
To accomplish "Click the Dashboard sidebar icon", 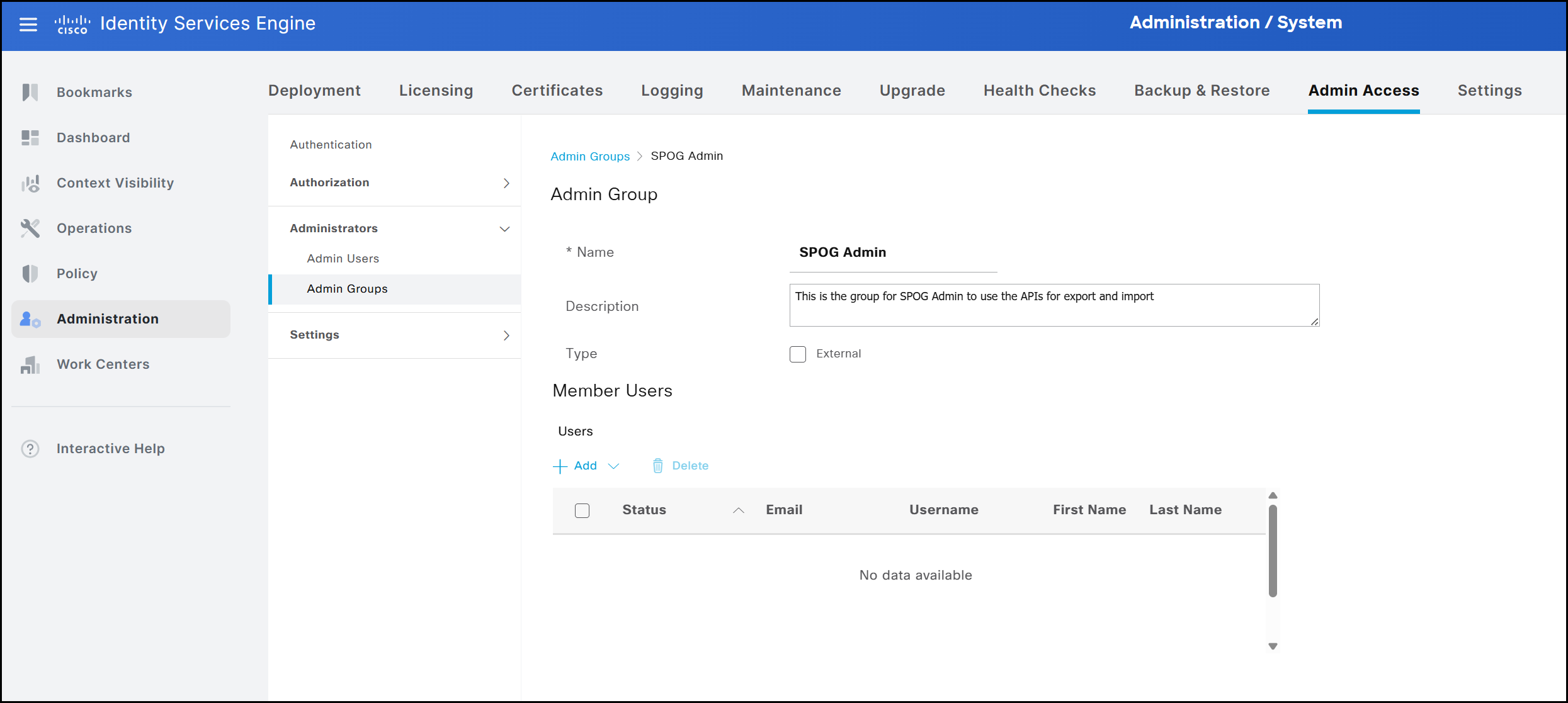I will click(x=30, y=137).
